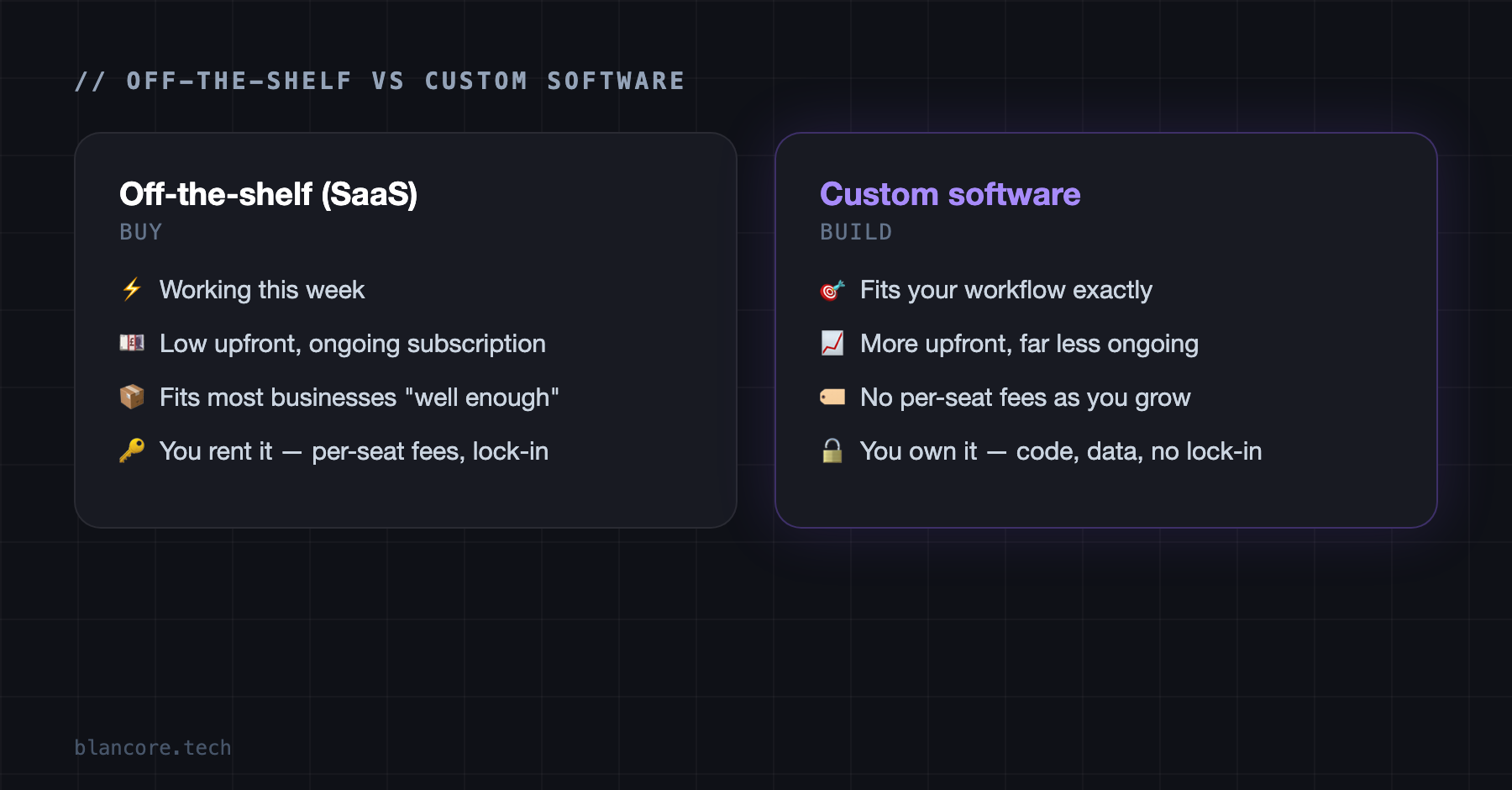This screenshot has width=1512, height=790.
Task: Click the "BUY" subtitle label
Action: [x=140, y=232]
